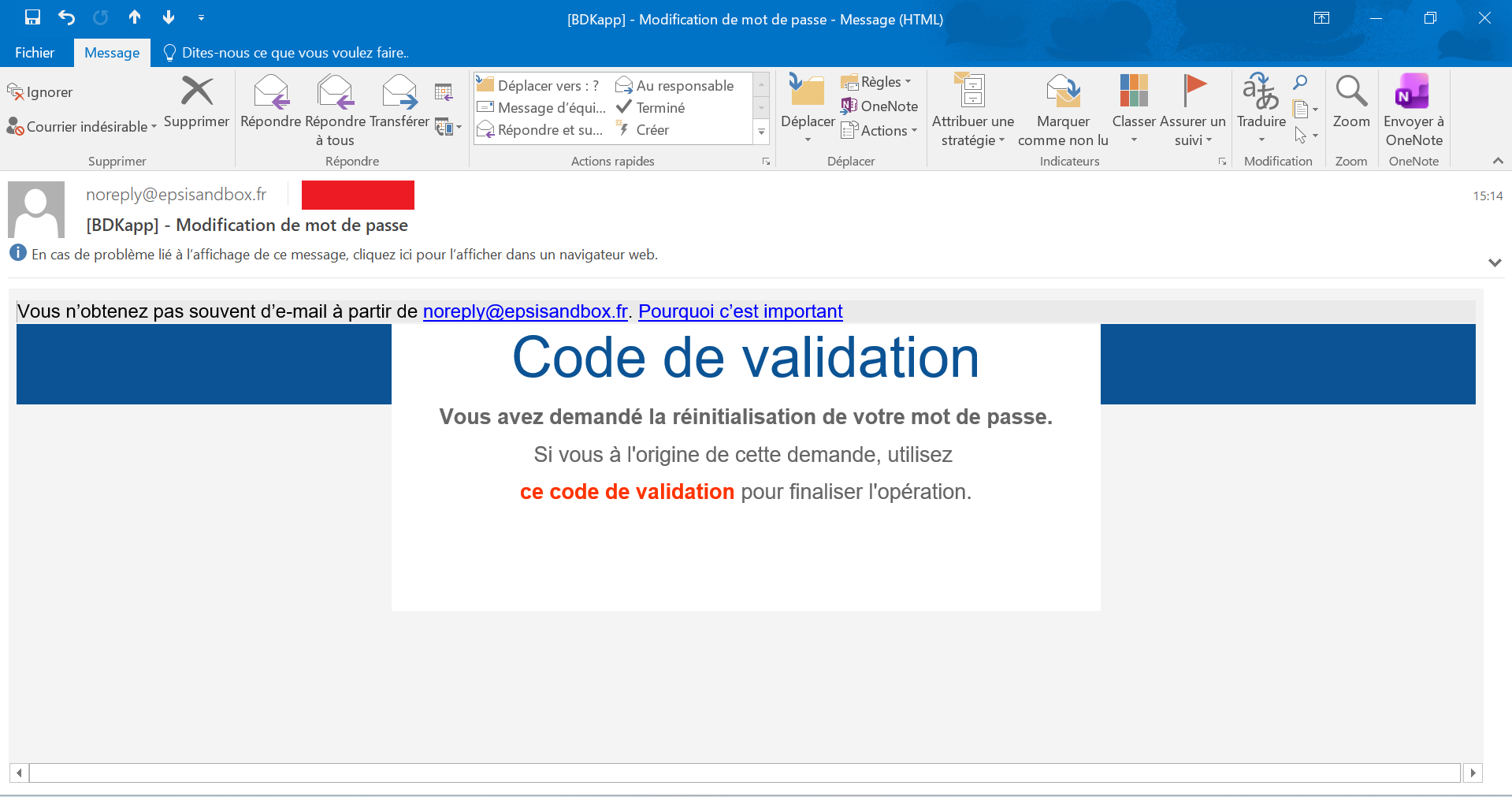This screenshot has width=1512, height=797.
Task: Go to next item with down arrow
Action: 168,17
